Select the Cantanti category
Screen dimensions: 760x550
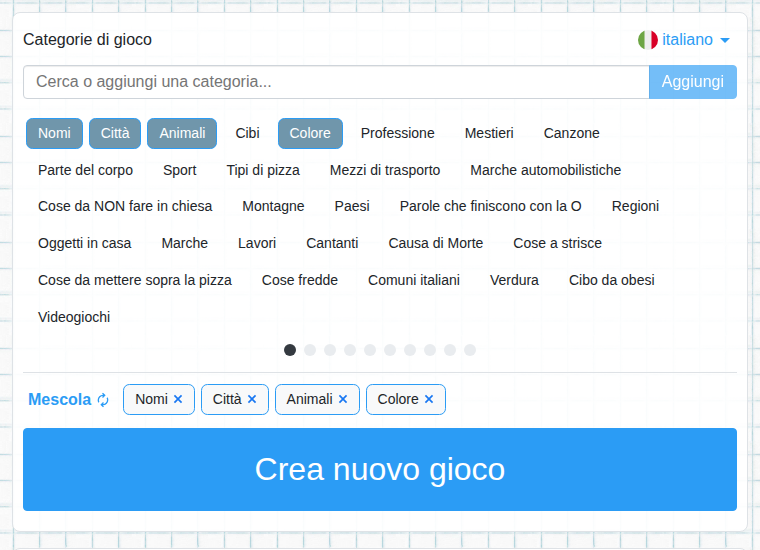click(332, 243)
